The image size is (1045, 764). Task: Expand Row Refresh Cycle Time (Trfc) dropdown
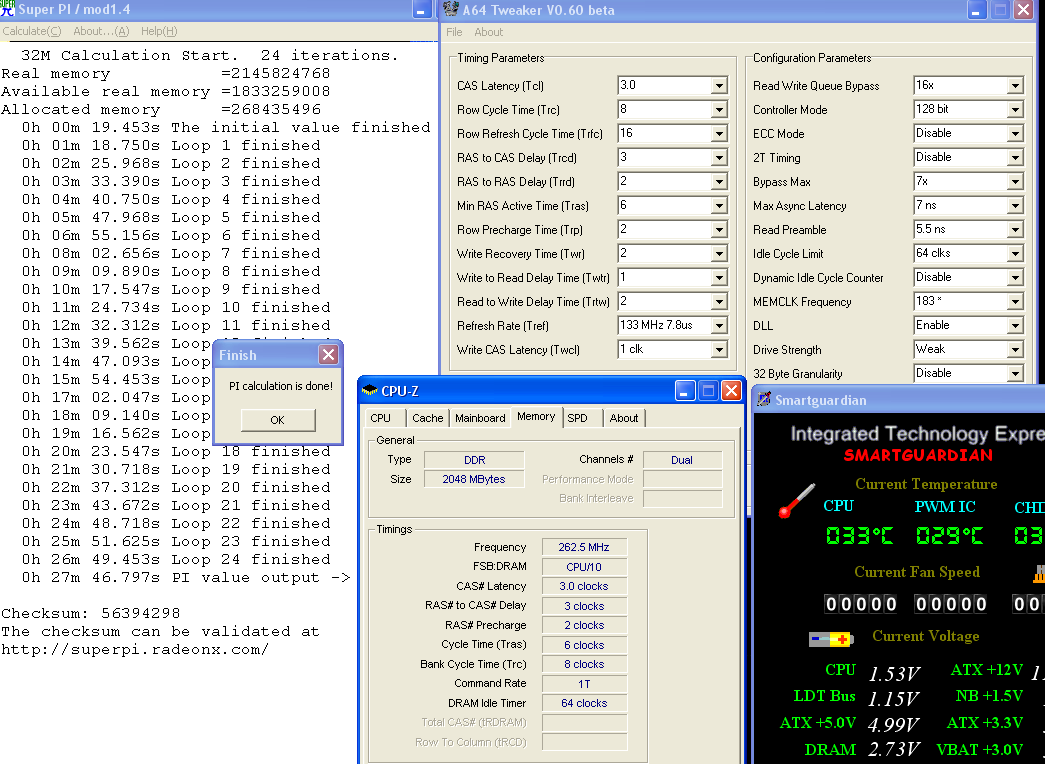tap(719, 134)
